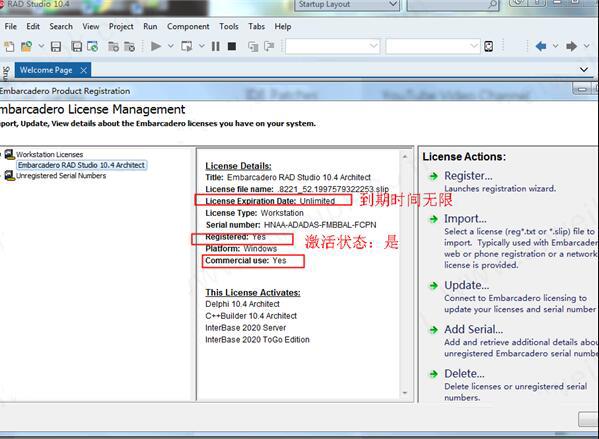Click the green arrow beside Add Serial...
The image size is (599, 439).
(x=433, y=330)
